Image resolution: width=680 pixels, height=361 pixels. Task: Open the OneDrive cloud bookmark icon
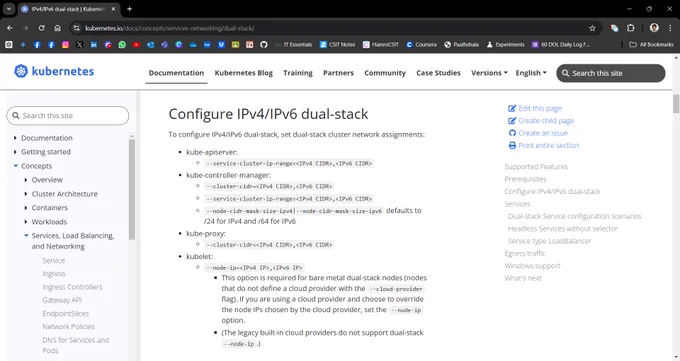[x=193, y=44]
